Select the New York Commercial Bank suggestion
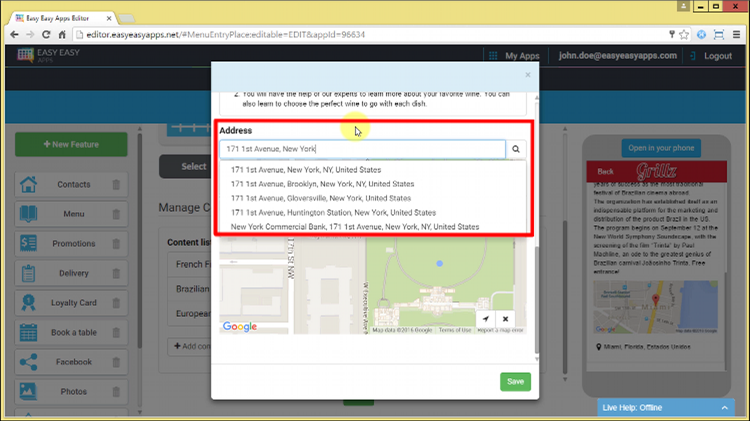 (x=354, y=227)
